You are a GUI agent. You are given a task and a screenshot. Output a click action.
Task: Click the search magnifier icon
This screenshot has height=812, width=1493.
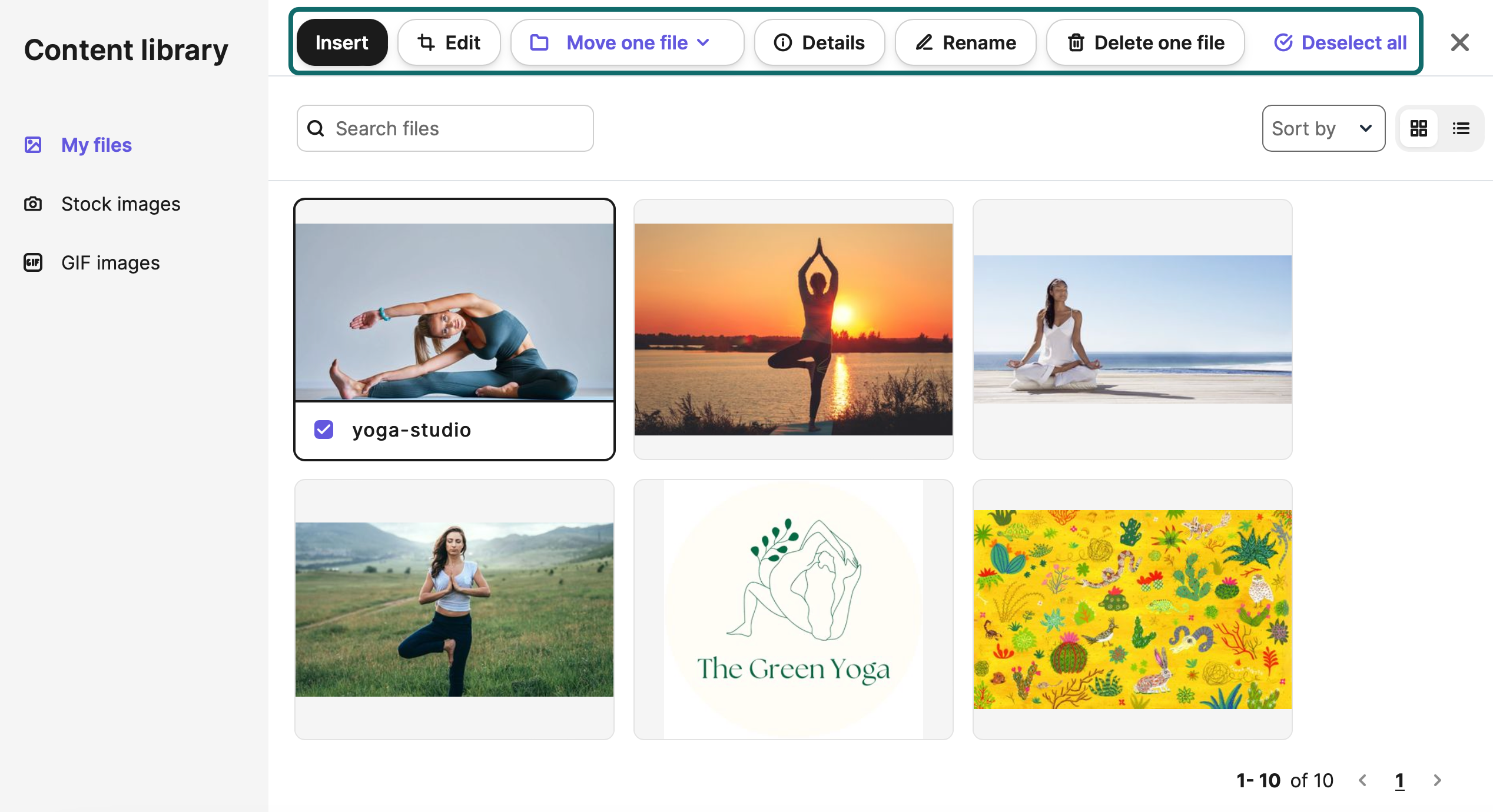[316, 128]
